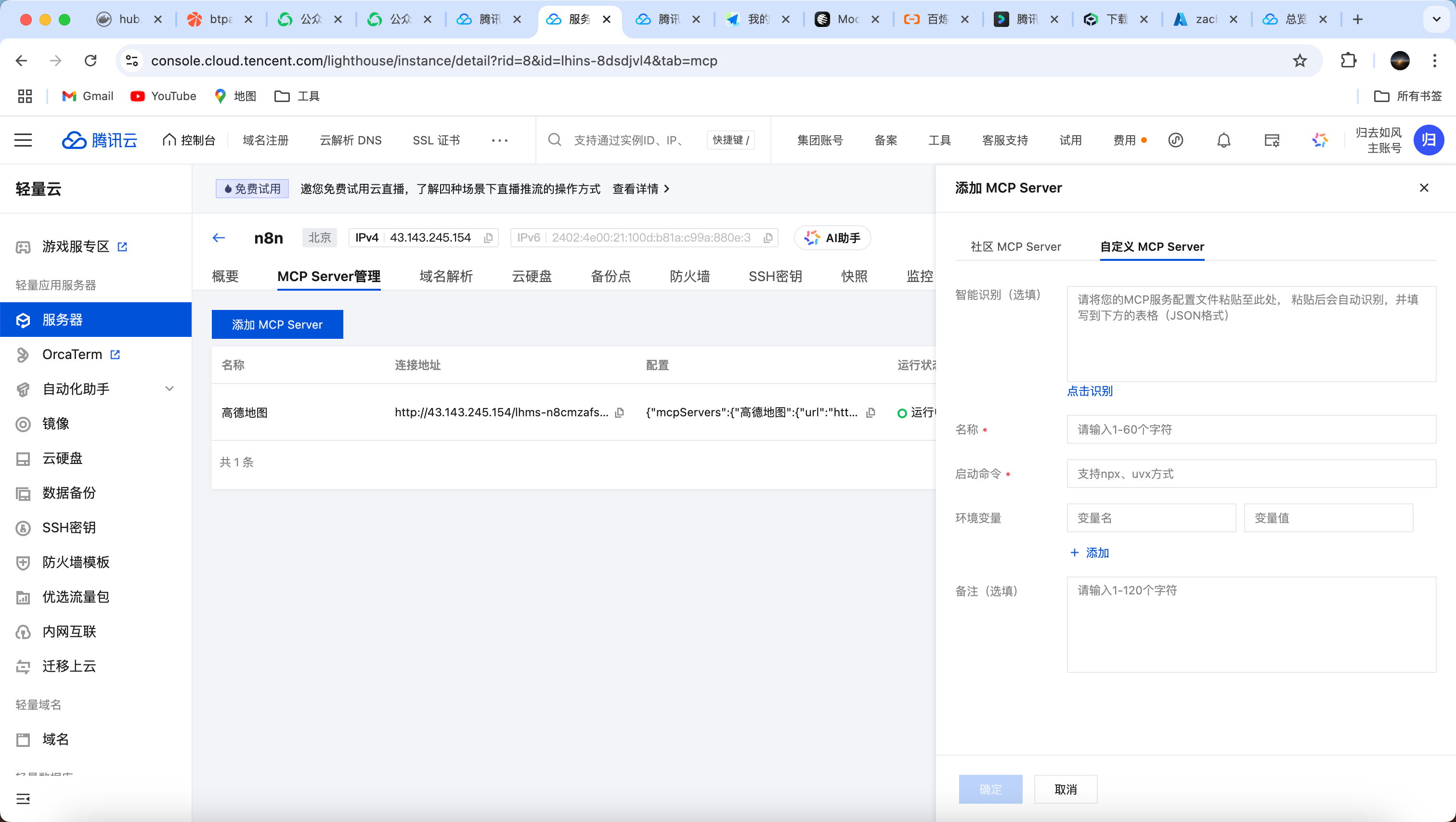The width and height of the screenshot is (1456, 822).
Task: Open the AI assistant colorful icon in header
Action: pos(1320,140)
